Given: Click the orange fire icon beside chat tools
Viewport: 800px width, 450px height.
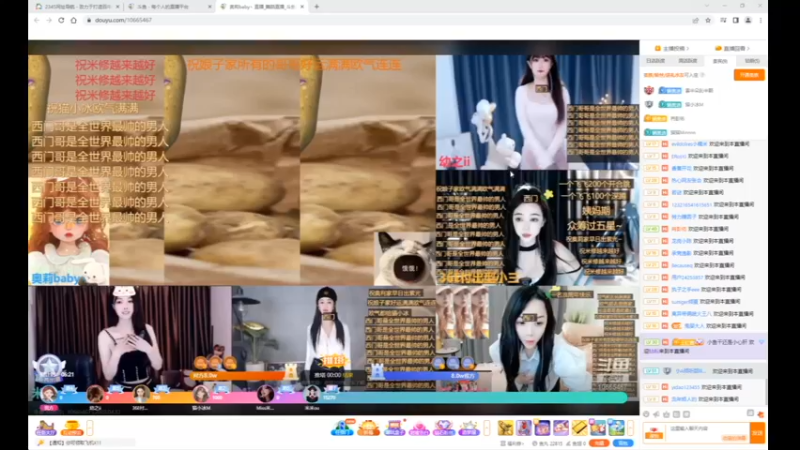Looking at the screenshot, I should [760, 414].
